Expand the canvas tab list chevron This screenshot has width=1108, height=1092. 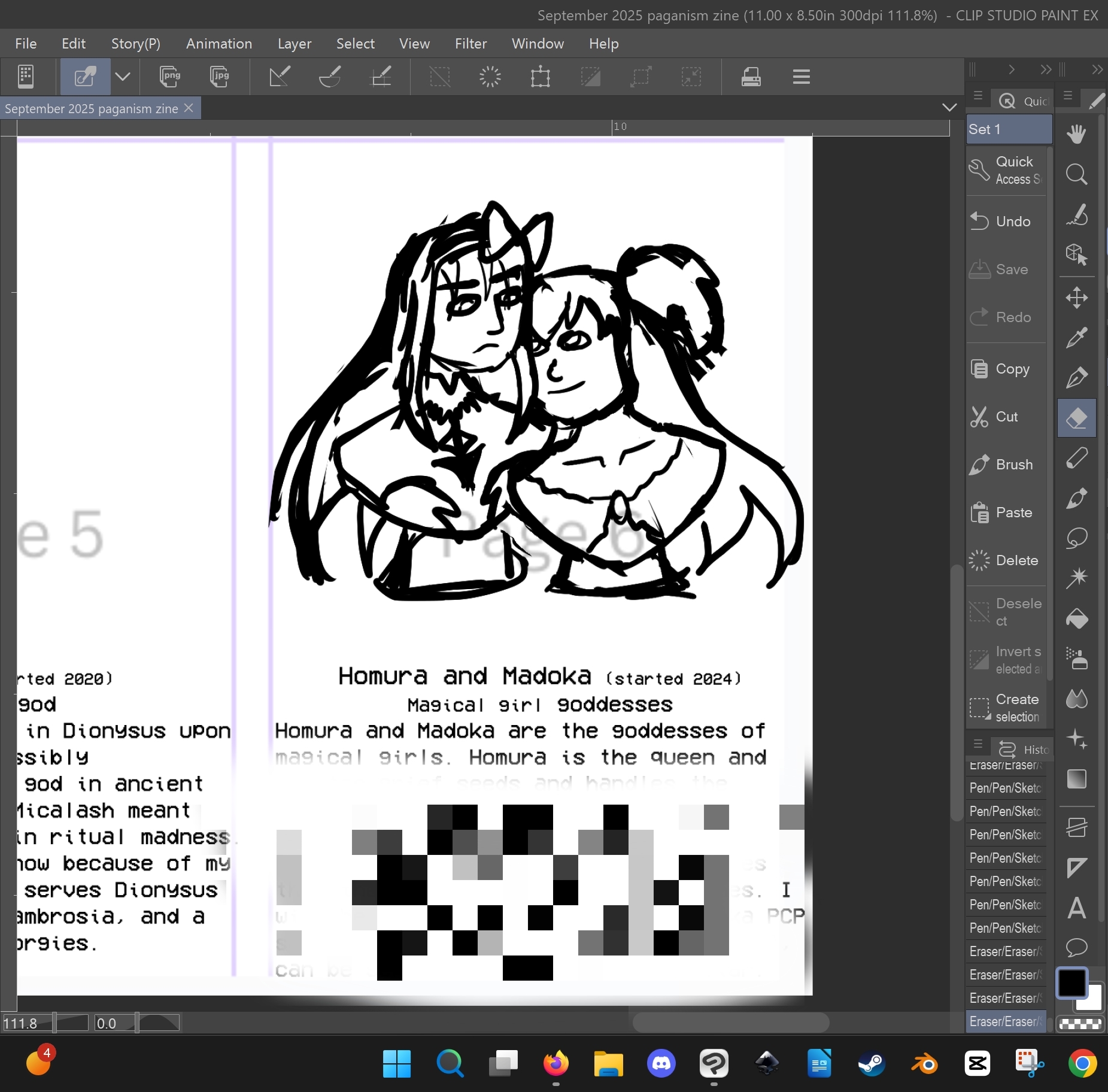949,108
